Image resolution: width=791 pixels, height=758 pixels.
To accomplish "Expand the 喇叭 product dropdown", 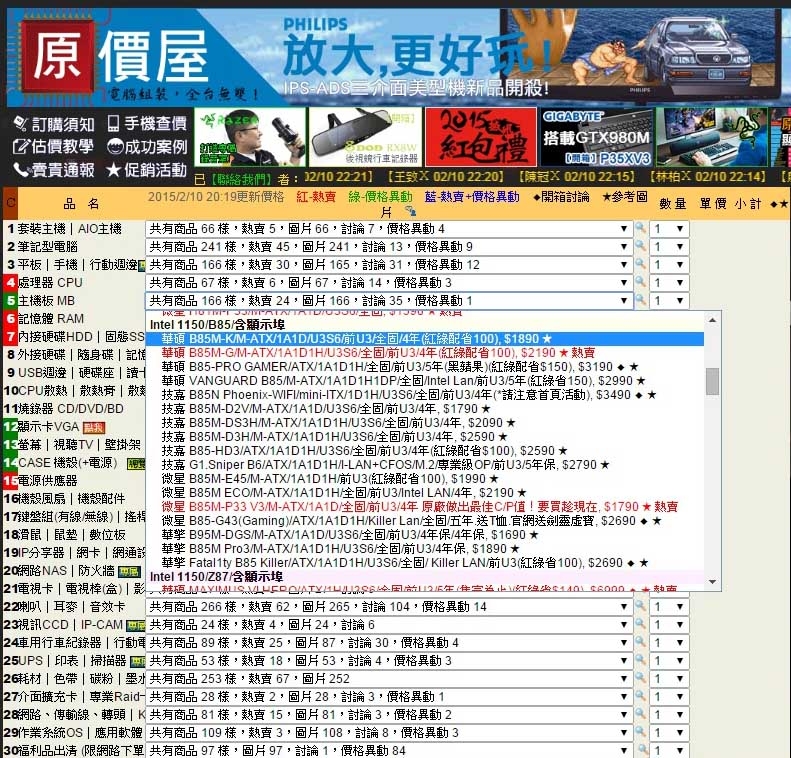I will [x=389, y=606].
